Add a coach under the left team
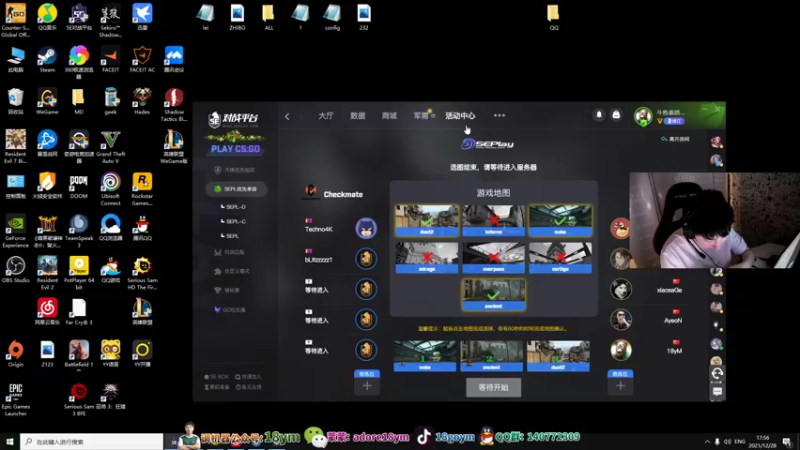The image size is (800, 450). tap(367, 386)
